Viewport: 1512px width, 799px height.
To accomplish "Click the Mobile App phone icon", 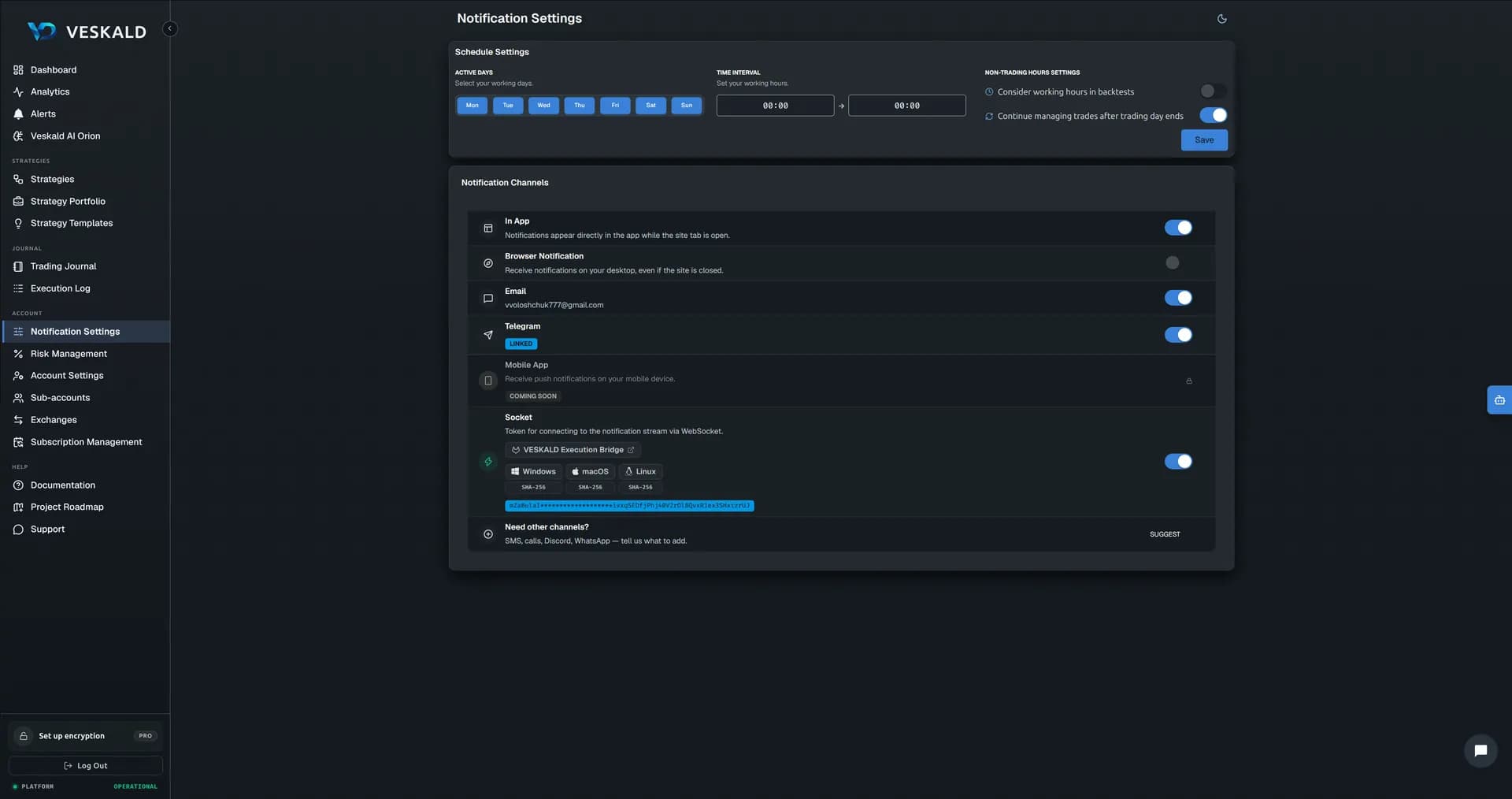I will pyautogui.click(x=488, y=381).
